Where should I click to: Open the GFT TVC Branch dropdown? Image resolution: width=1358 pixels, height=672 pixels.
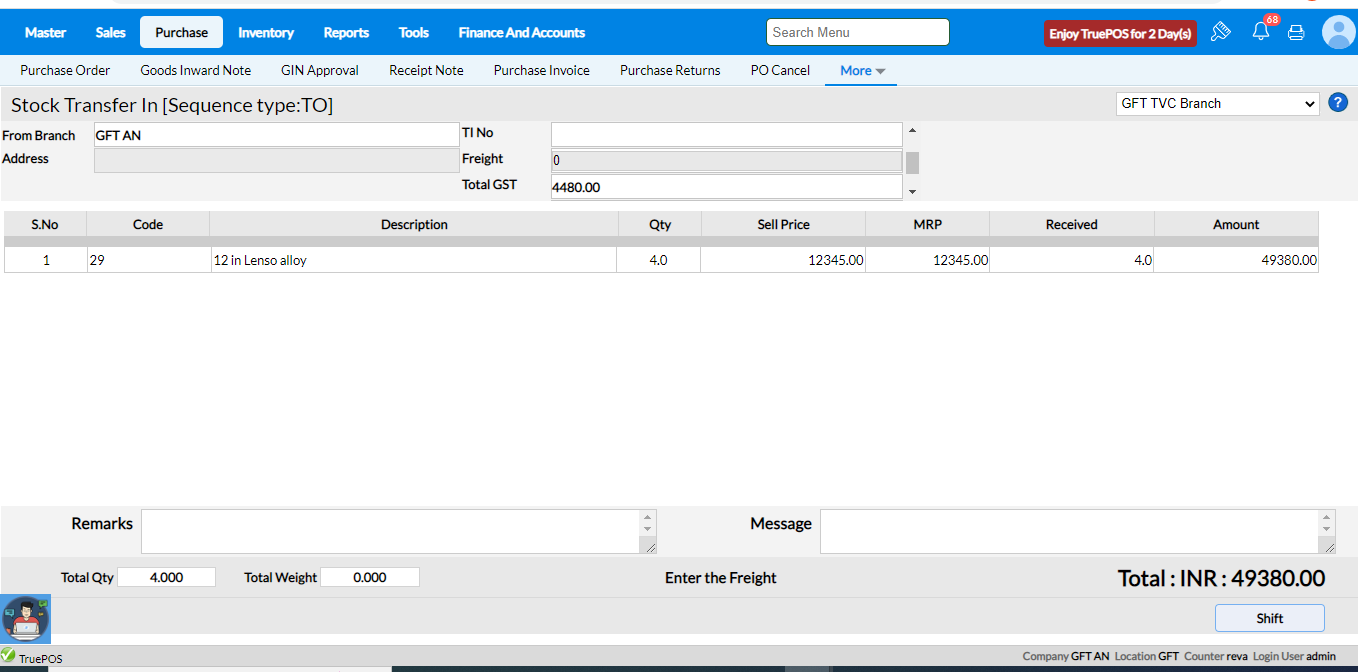click(x=1218, y=103)
